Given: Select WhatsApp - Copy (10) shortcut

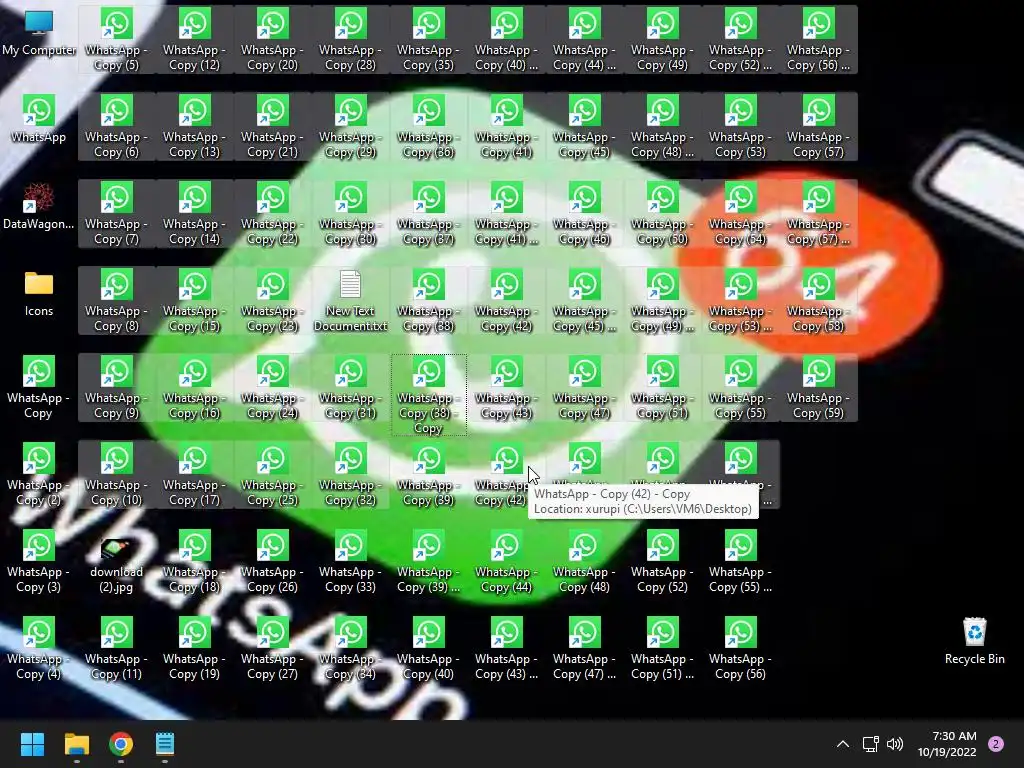Looking at the screenshot, I should pyautogui.click(x=116, y=475).
